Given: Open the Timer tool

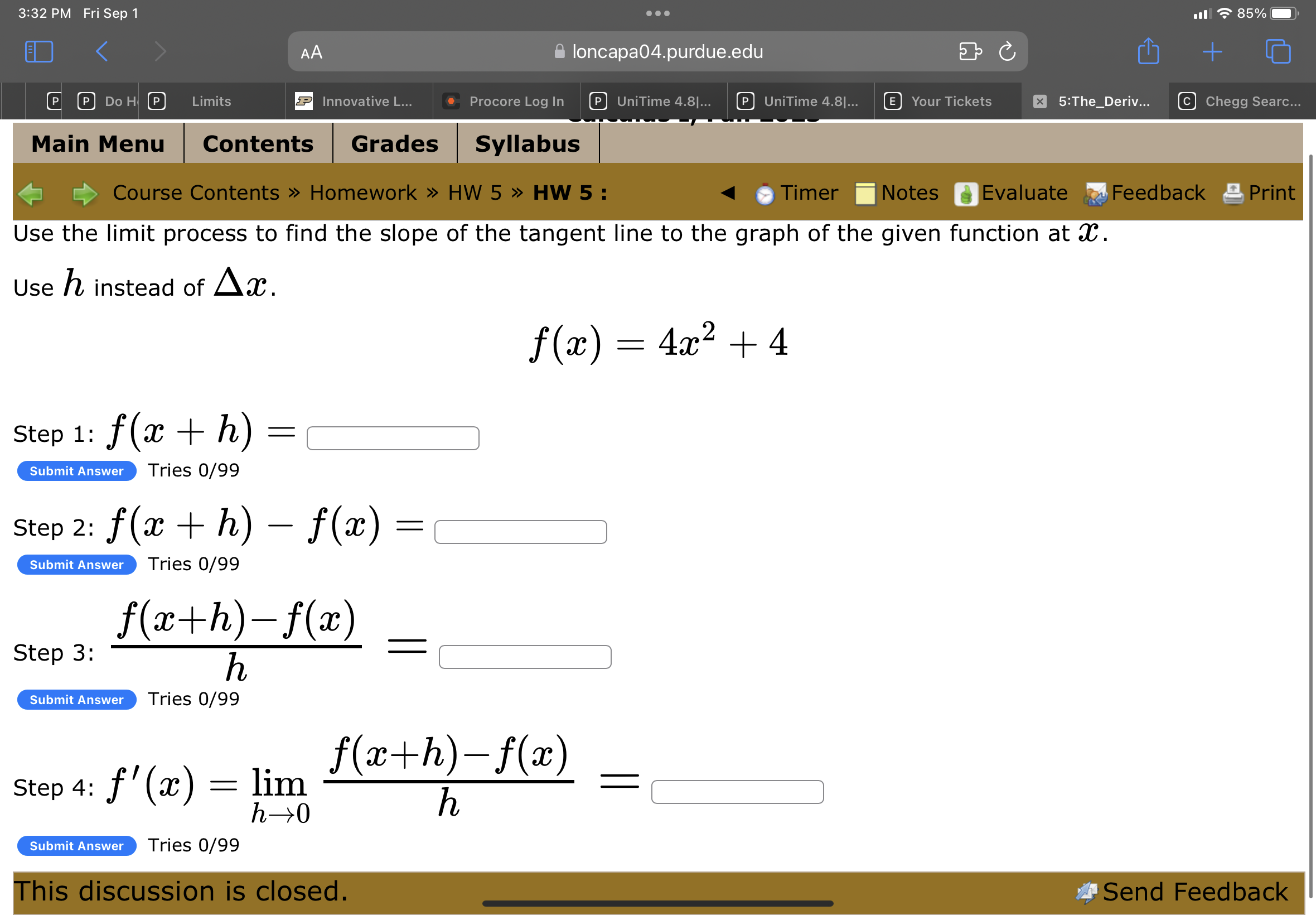Looking at the screenshot, I should coord(799,193).
